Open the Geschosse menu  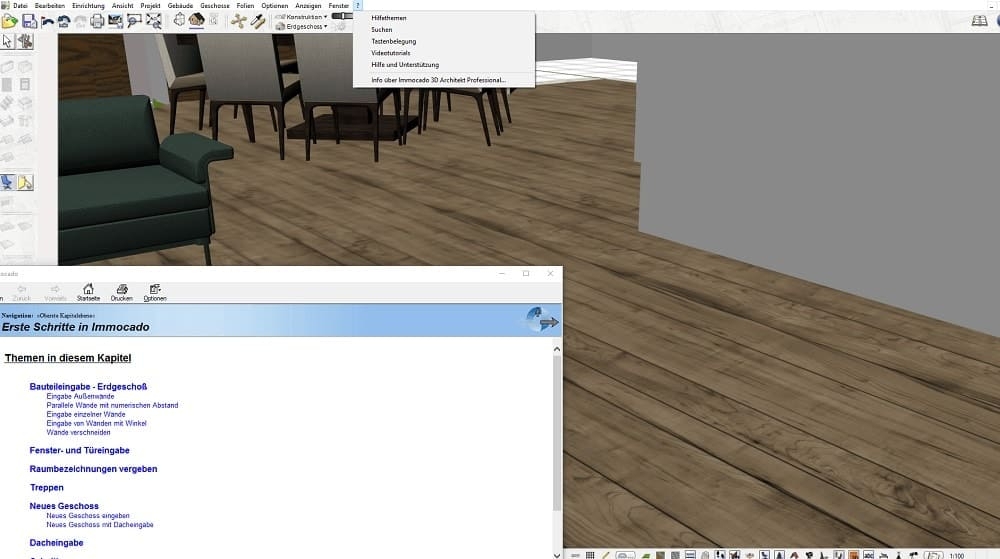tap(215, 6)
